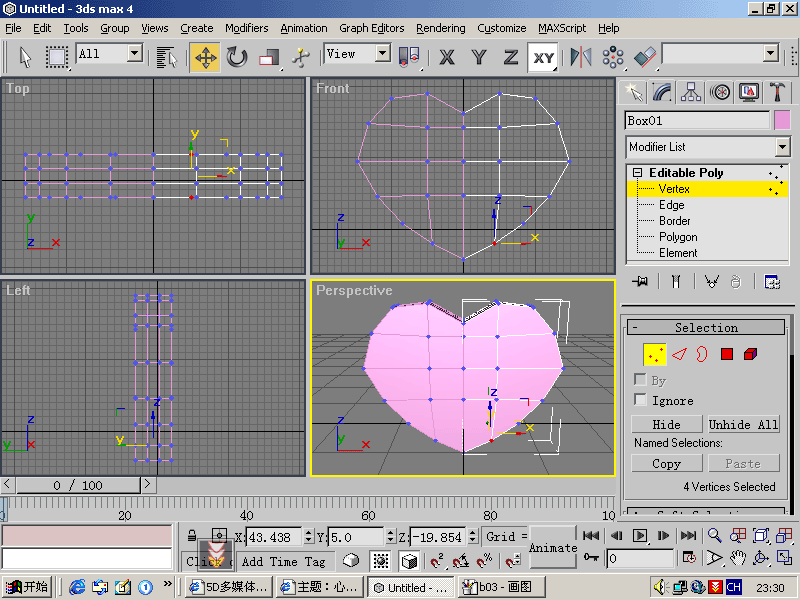Click the Pin Stack icon

point(640,281)
